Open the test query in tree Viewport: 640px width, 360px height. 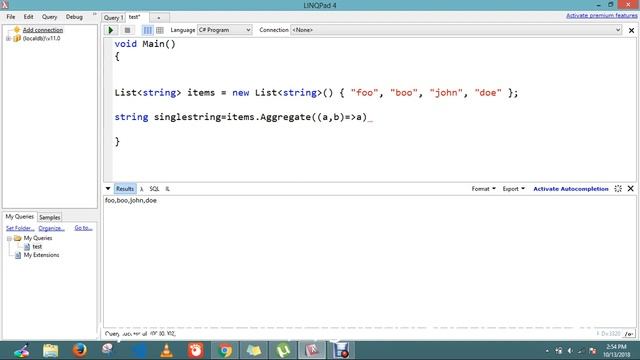point(37,247)
